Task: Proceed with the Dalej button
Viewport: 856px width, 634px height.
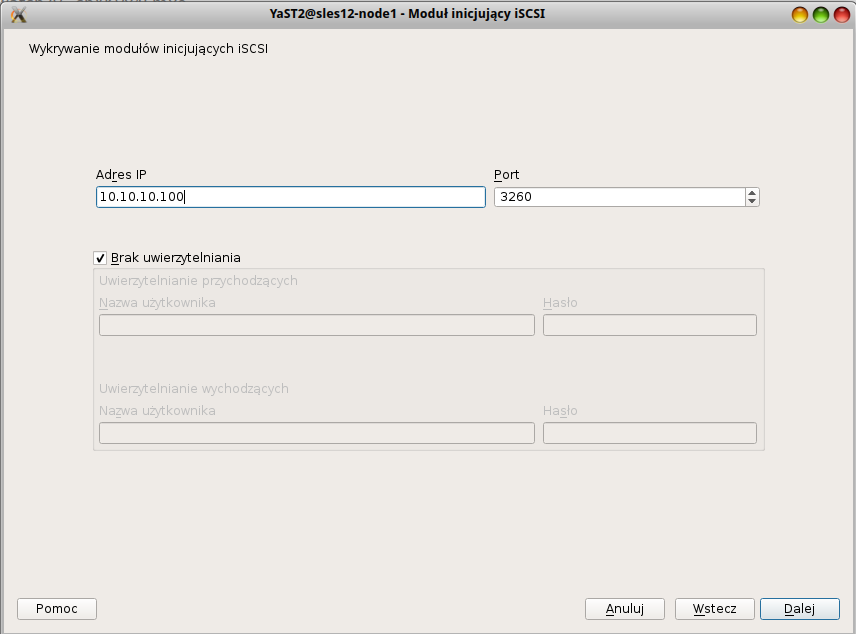Action: click(x=800, y=609)
